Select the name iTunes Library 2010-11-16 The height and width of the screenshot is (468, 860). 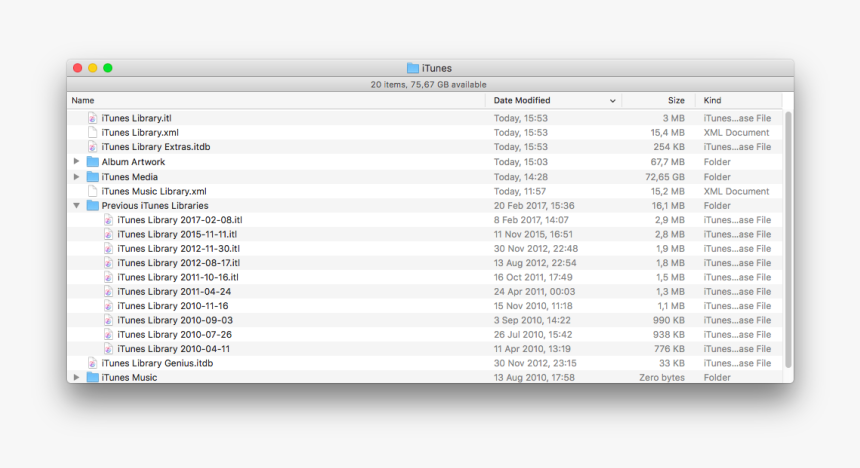point(173,306)
